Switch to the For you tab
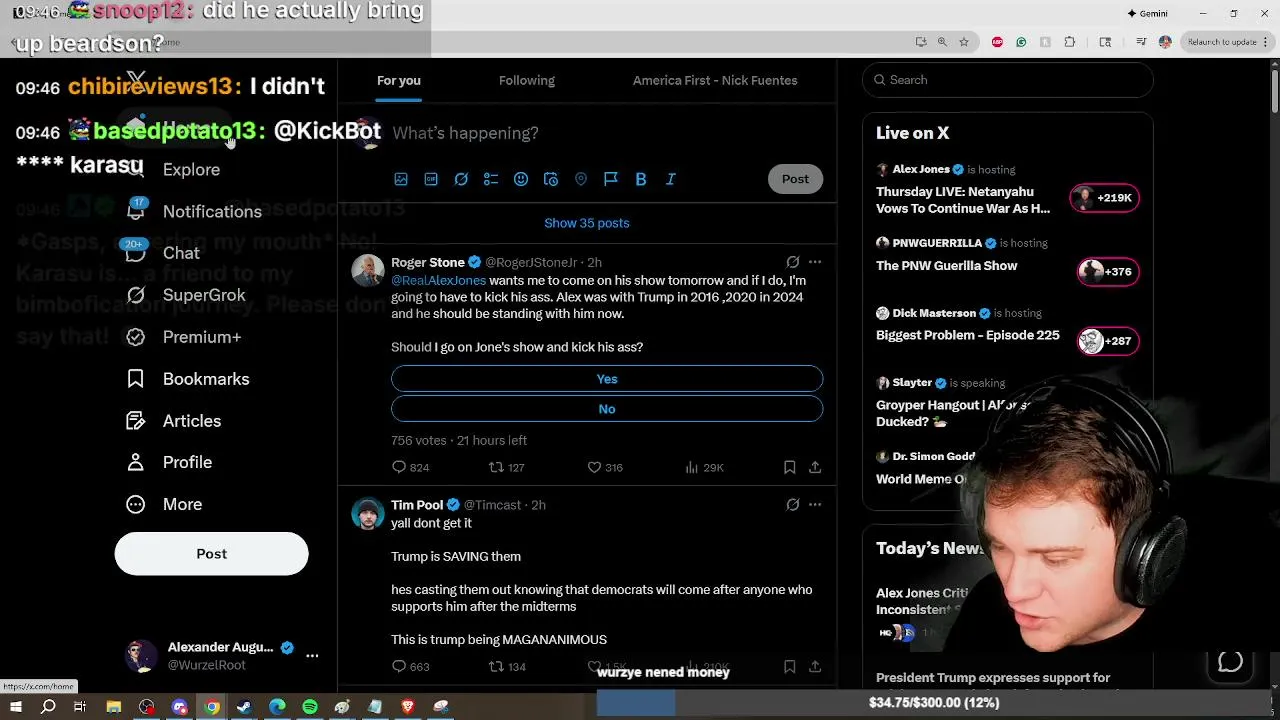Viewport: 1280px width, 720px height. coord(399,81)
